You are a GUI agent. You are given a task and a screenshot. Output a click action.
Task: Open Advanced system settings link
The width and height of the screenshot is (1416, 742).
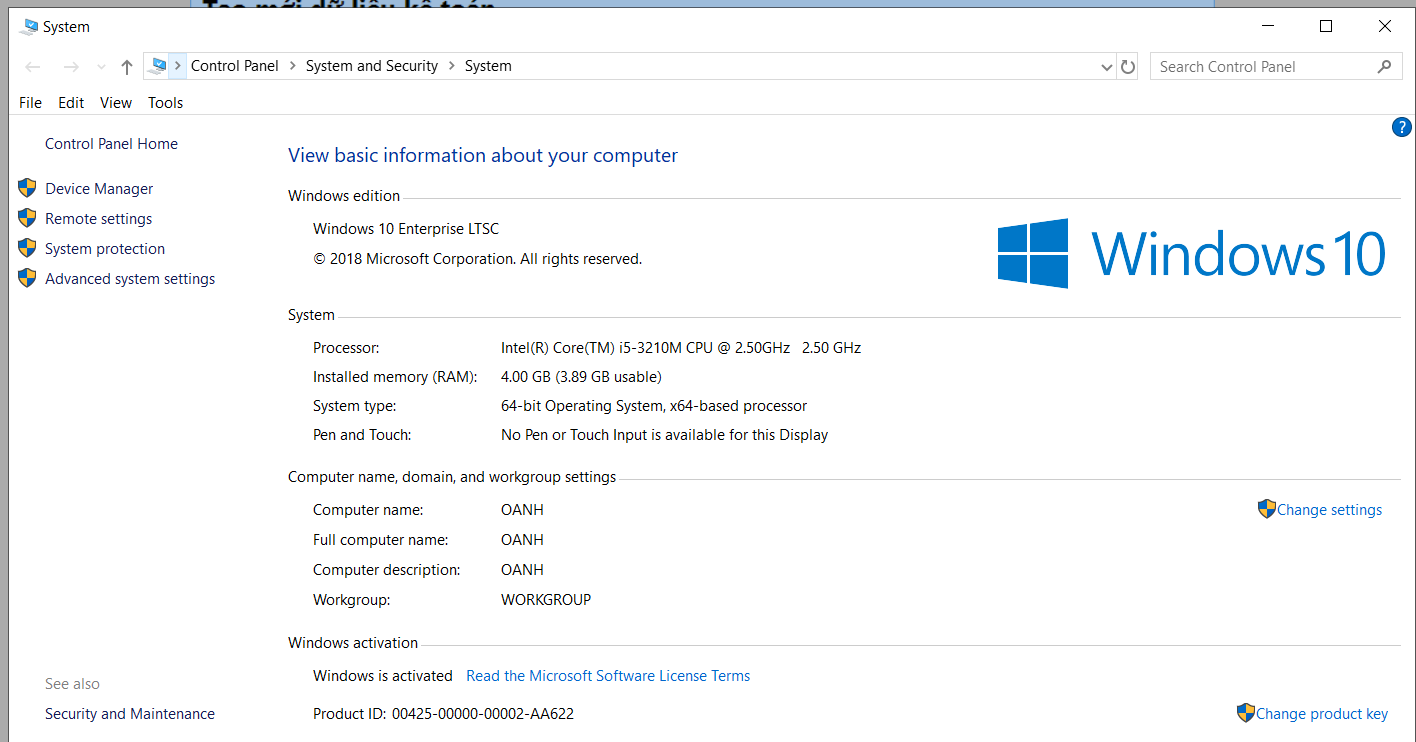pyautogui.click(x=130, y=279)
